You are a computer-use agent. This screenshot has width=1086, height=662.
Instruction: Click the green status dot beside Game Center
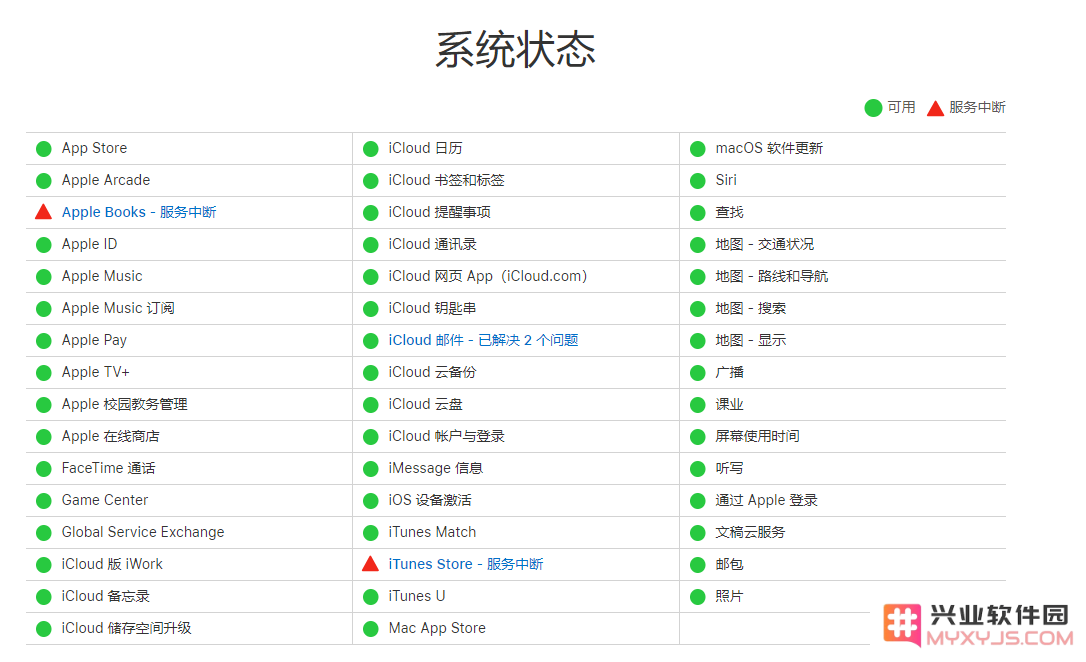pyautogui.click(x=44, y=501)
